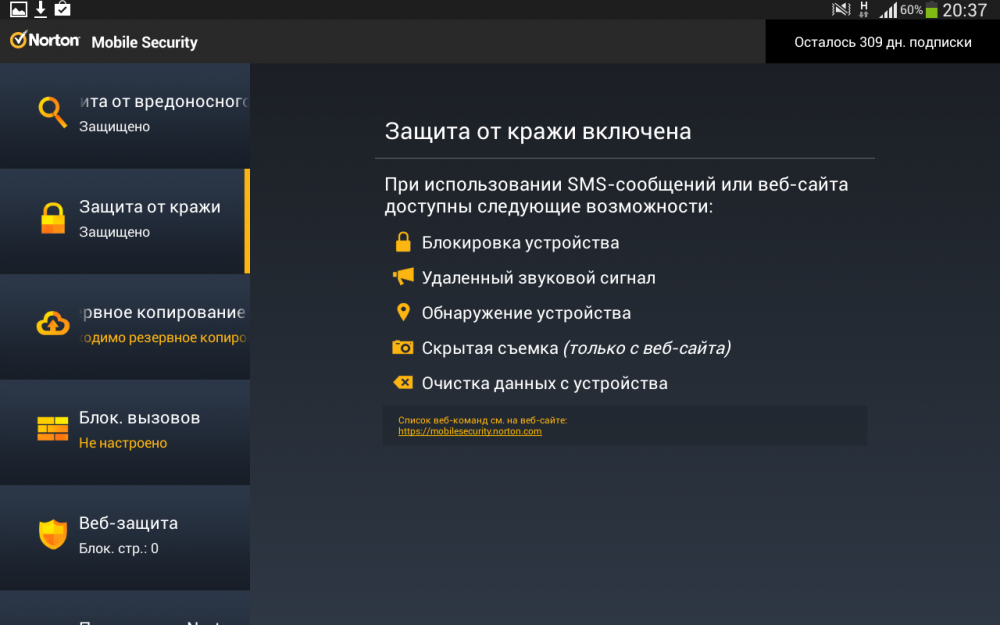Click the Не настроено status text

[x=123, y=443]
